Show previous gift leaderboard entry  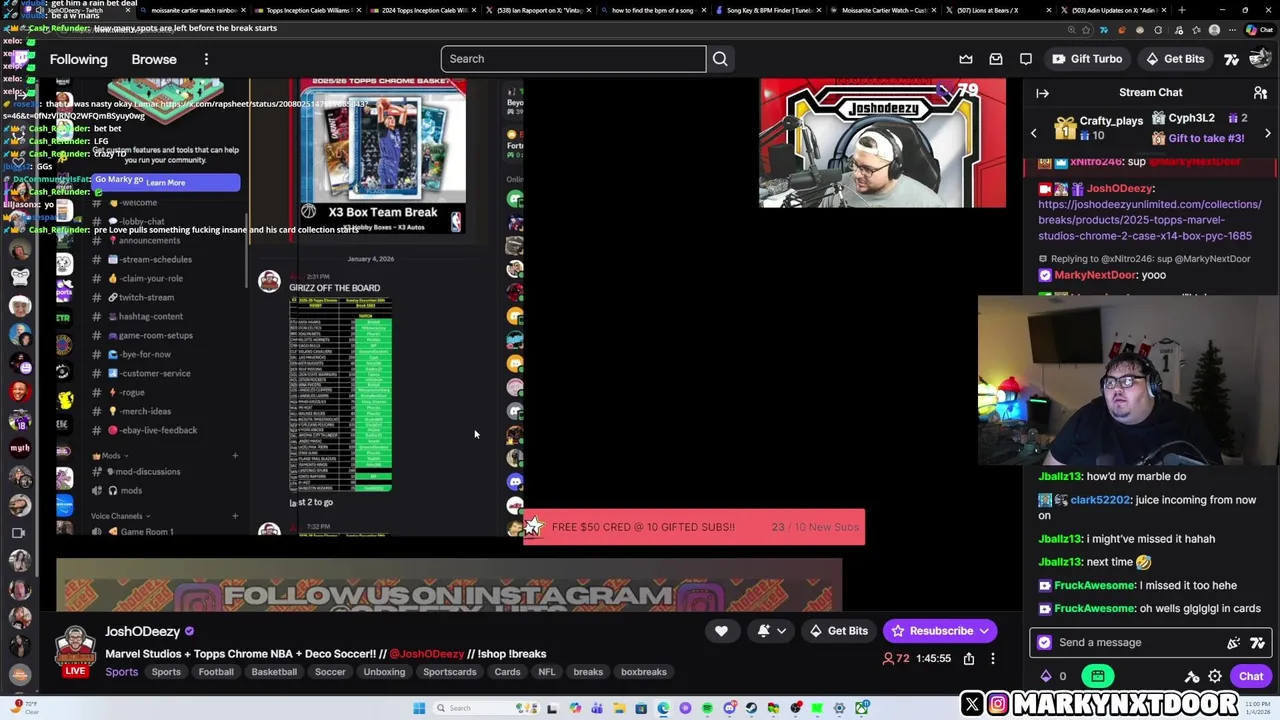(x=1034, y=133)
